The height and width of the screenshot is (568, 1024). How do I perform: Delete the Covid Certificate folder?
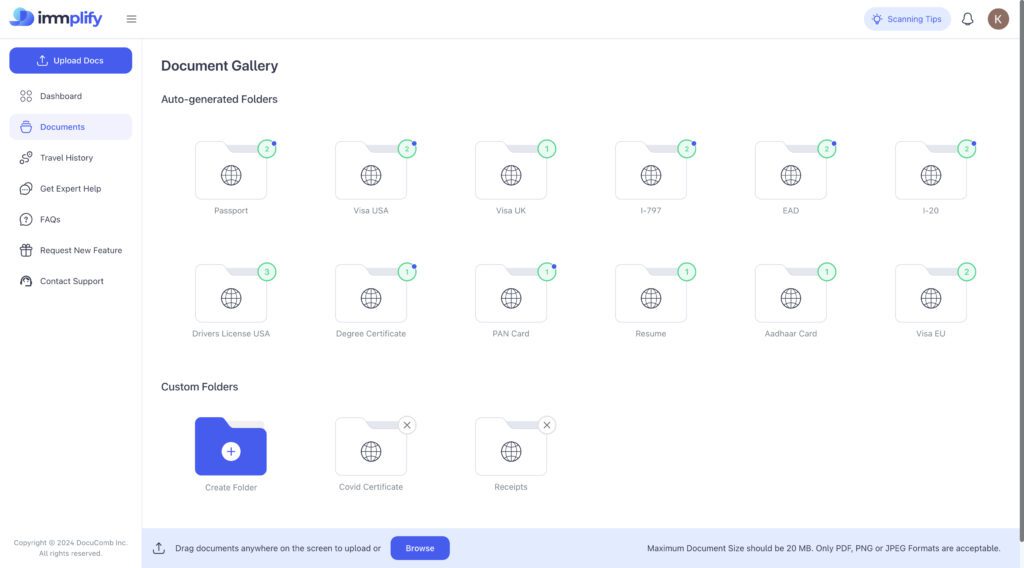(406, 425)
